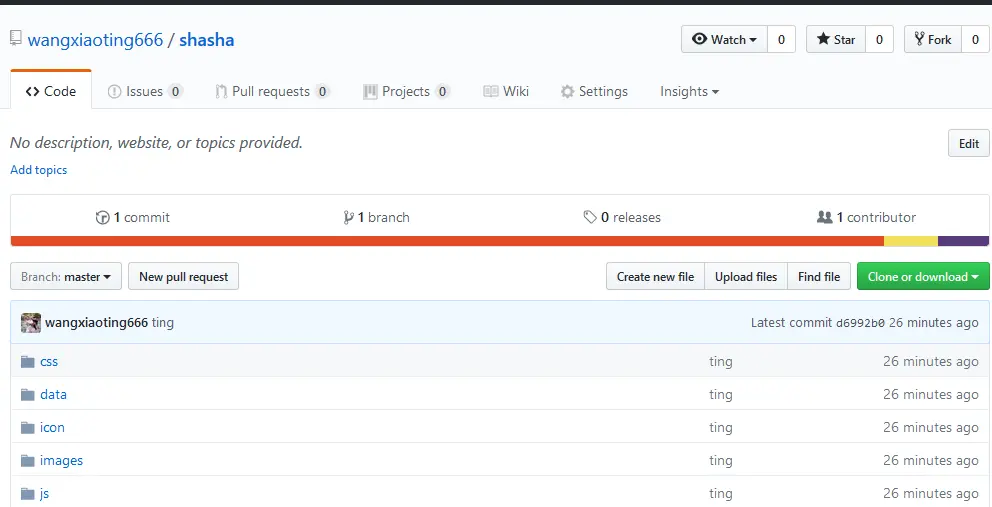The height and width of the screenshot is (507, 992).
Task: Click the orange segment of language bar
Action: tap(447, 241)
